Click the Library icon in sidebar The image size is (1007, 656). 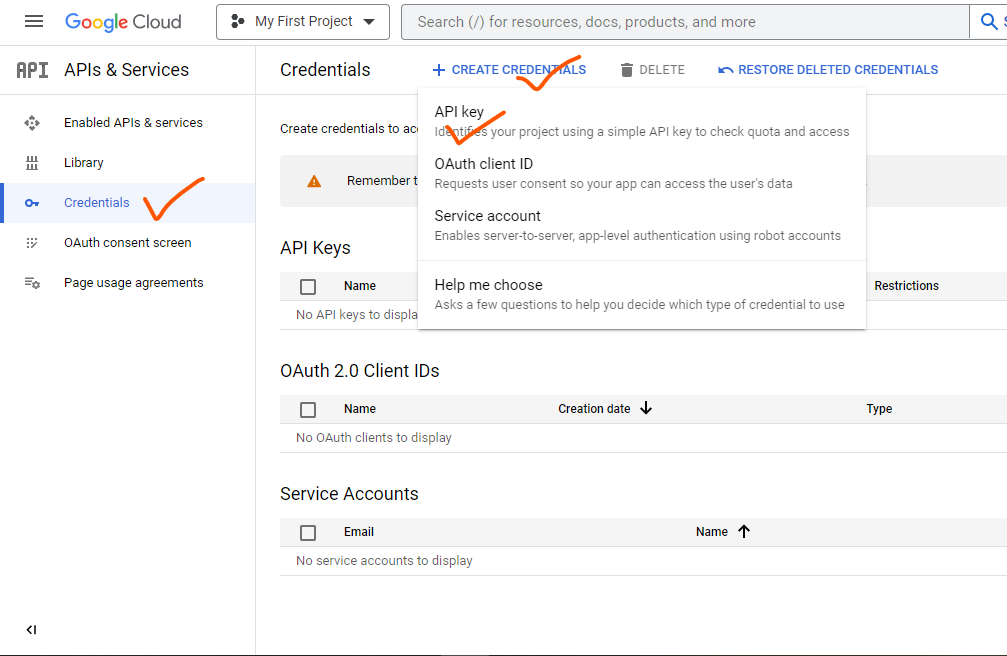[32, 163]
